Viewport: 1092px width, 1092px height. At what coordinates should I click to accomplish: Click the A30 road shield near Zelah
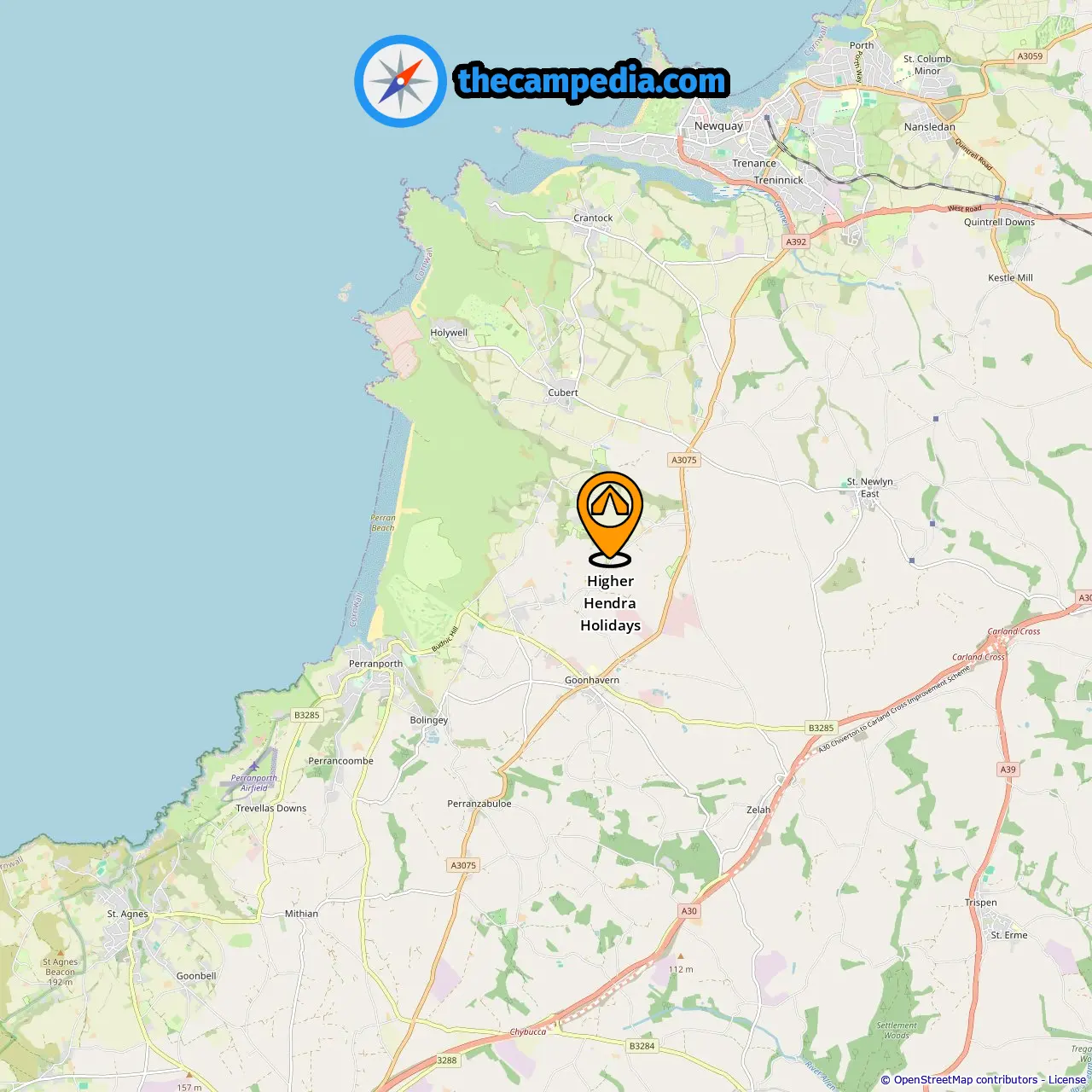coord(688,911)
